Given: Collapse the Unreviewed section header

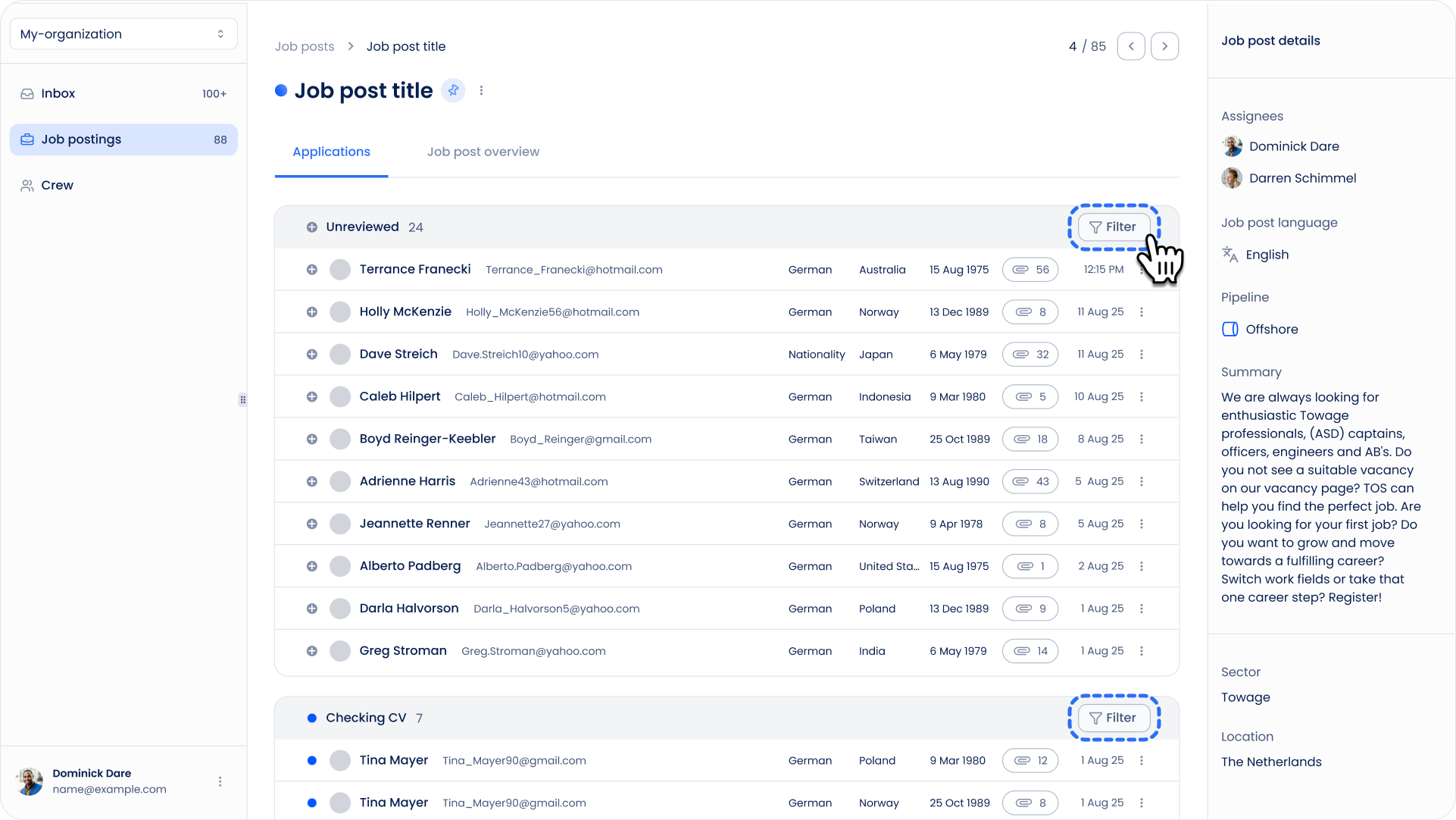Looking at the screenshot, I should (362, 227).
